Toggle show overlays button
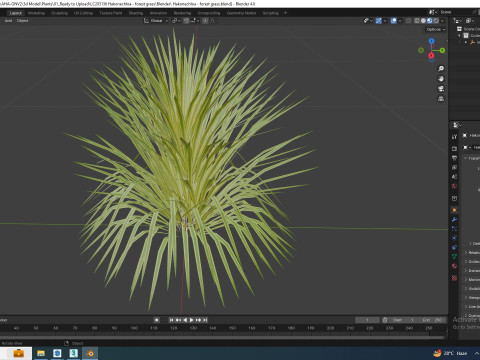This screenshot has height=360, width=480. [394, 21]
